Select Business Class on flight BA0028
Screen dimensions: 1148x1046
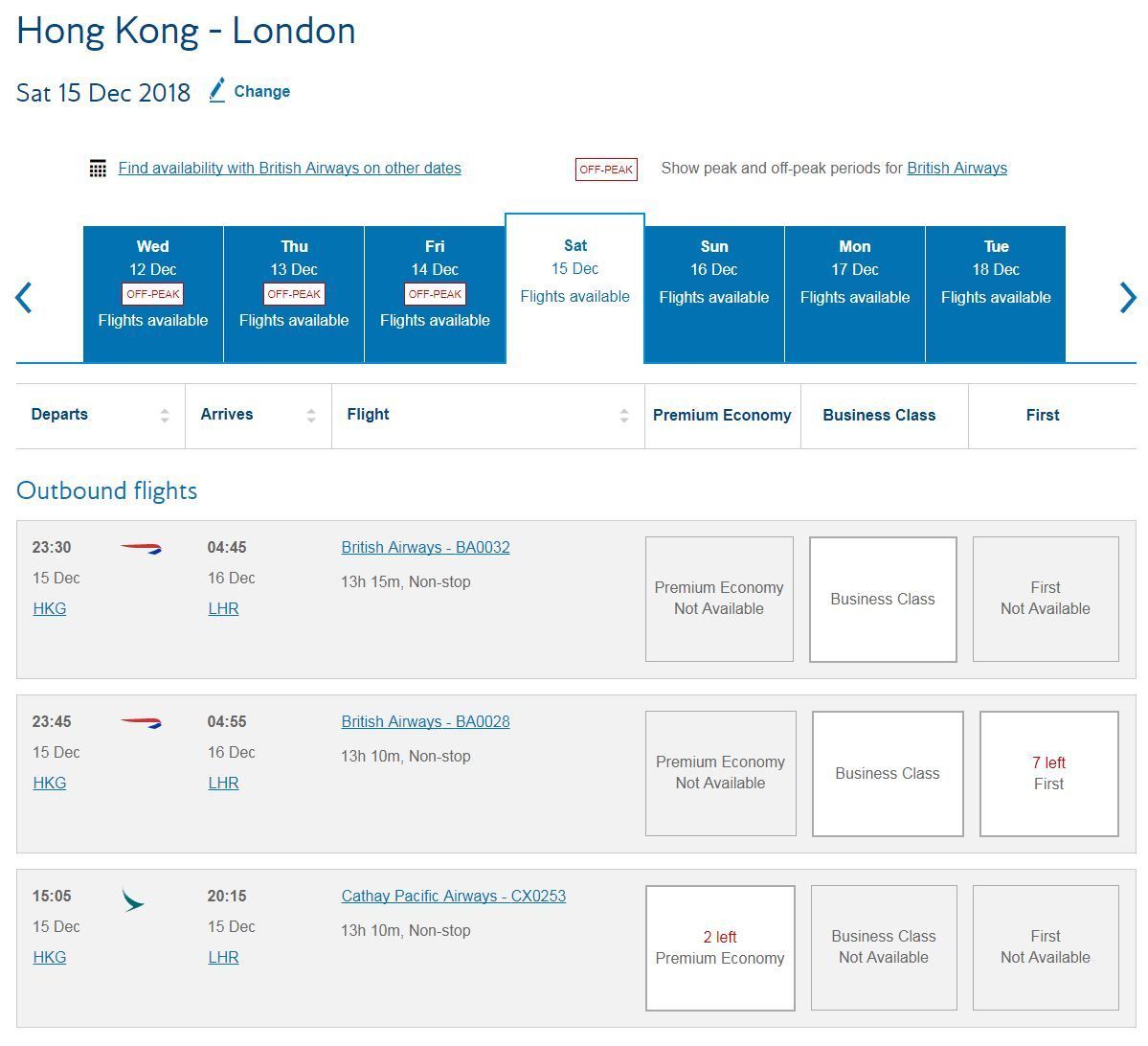point(888,774)
